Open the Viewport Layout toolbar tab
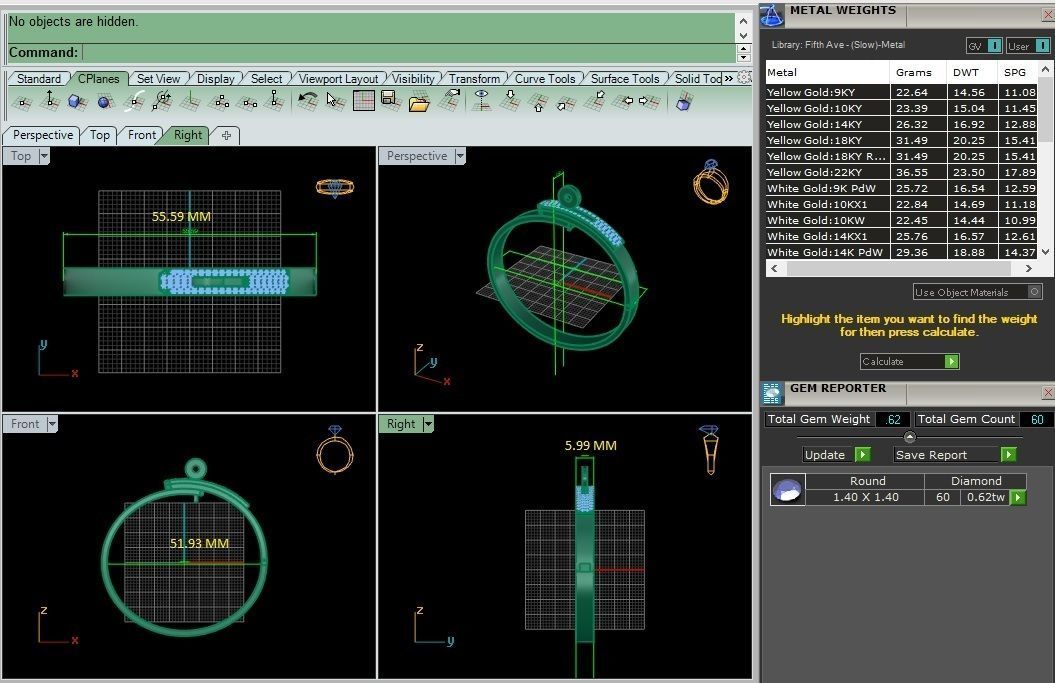1055x683 pixels. pos(338,79)
